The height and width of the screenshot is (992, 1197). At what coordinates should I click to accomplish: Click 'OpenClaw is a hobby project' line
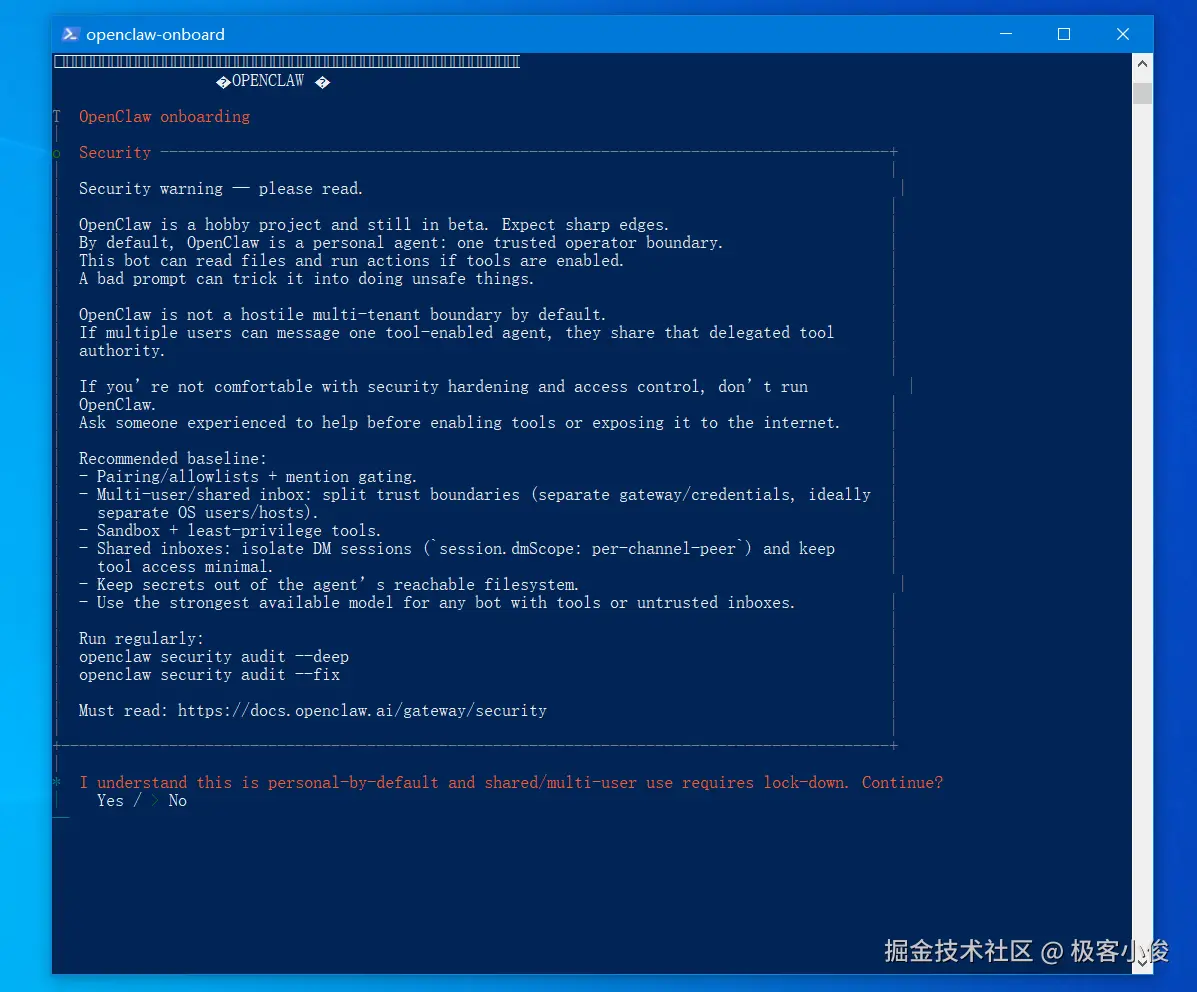374,225
